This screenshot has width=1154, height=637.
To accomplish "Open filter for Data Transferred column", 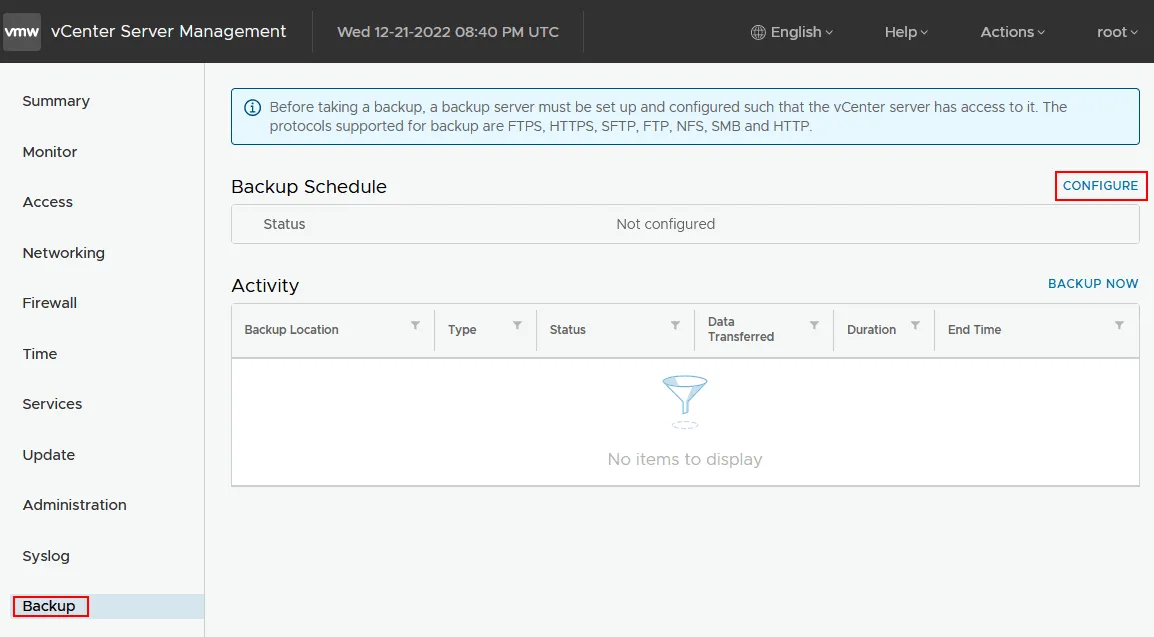I will pyautogui.click(x=814, y=326).
